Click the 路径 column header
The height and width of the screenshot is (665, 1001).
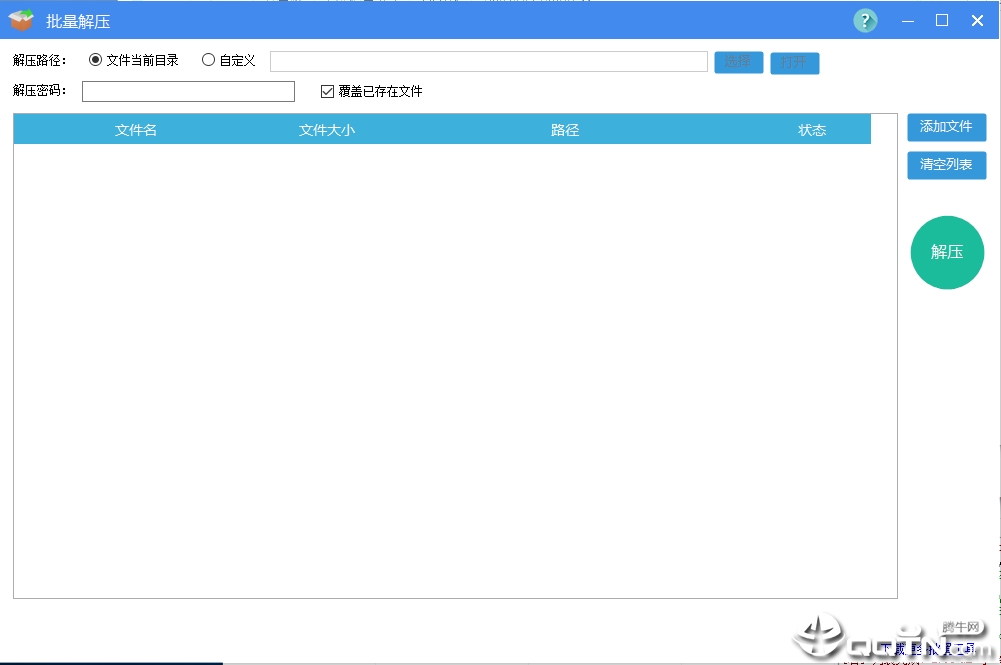coord(565,130)
